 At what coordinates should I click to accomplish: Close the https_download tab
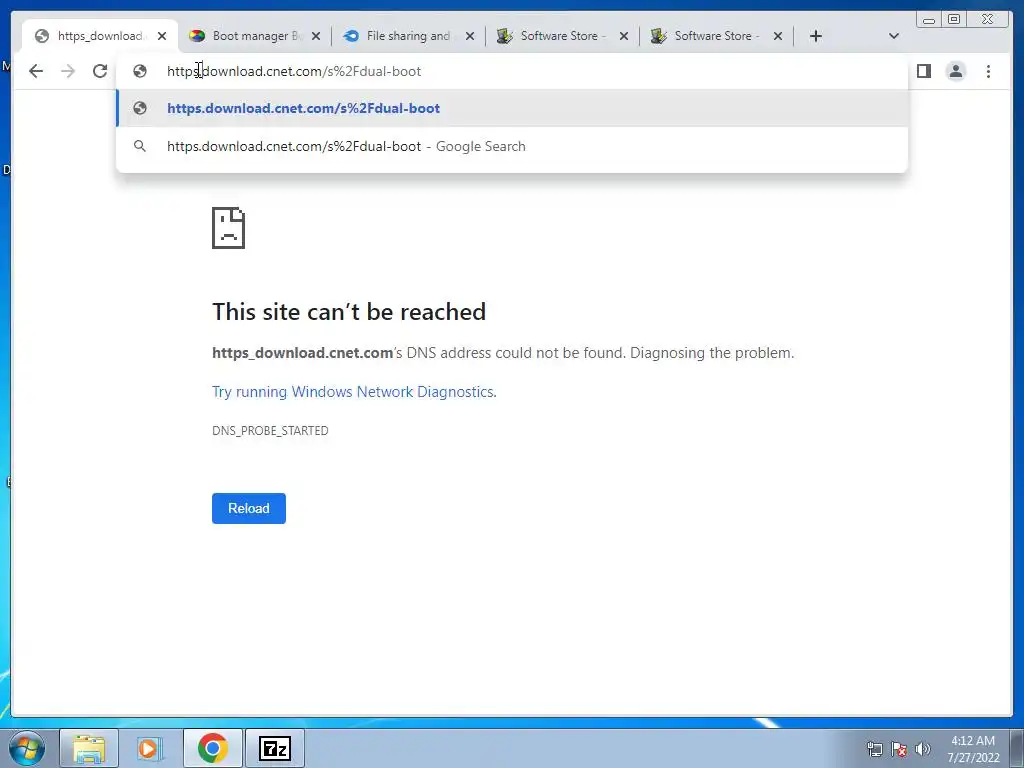tap(162, 36)
